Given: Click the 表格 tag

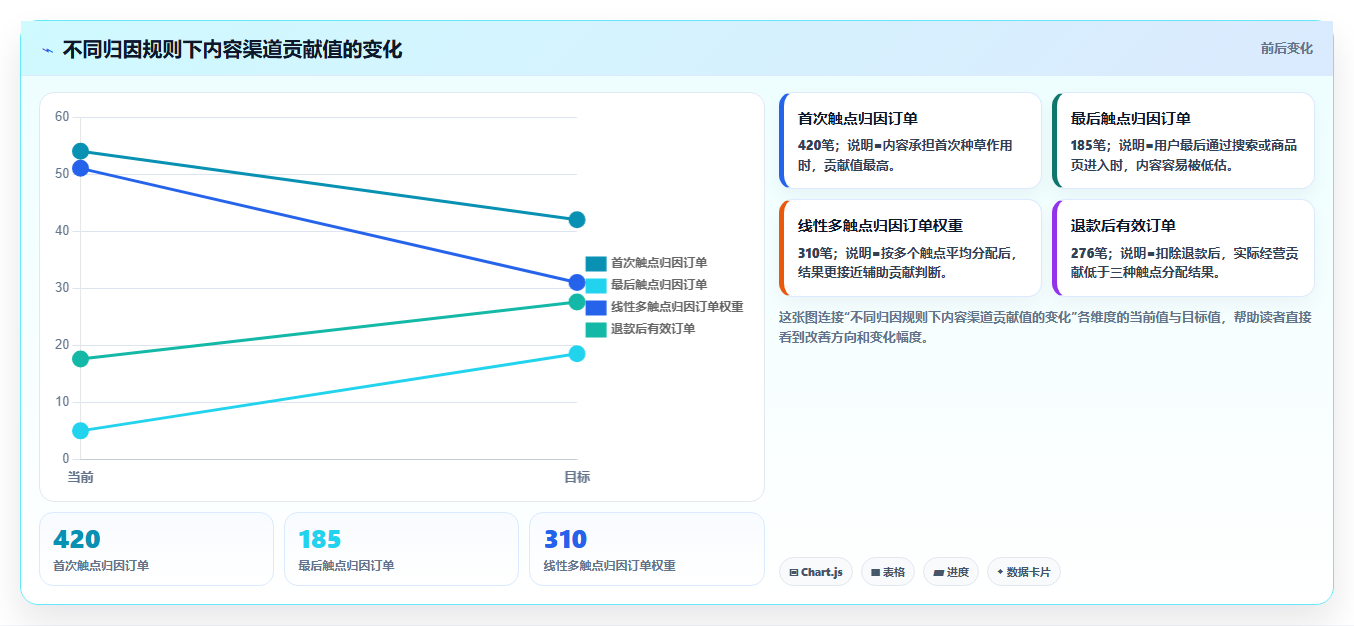Looking at the screenshot, I should 887,572.
